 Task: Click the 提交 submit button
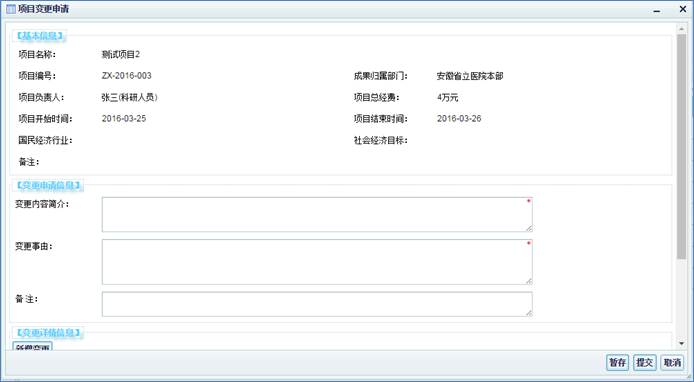(644, 363)
